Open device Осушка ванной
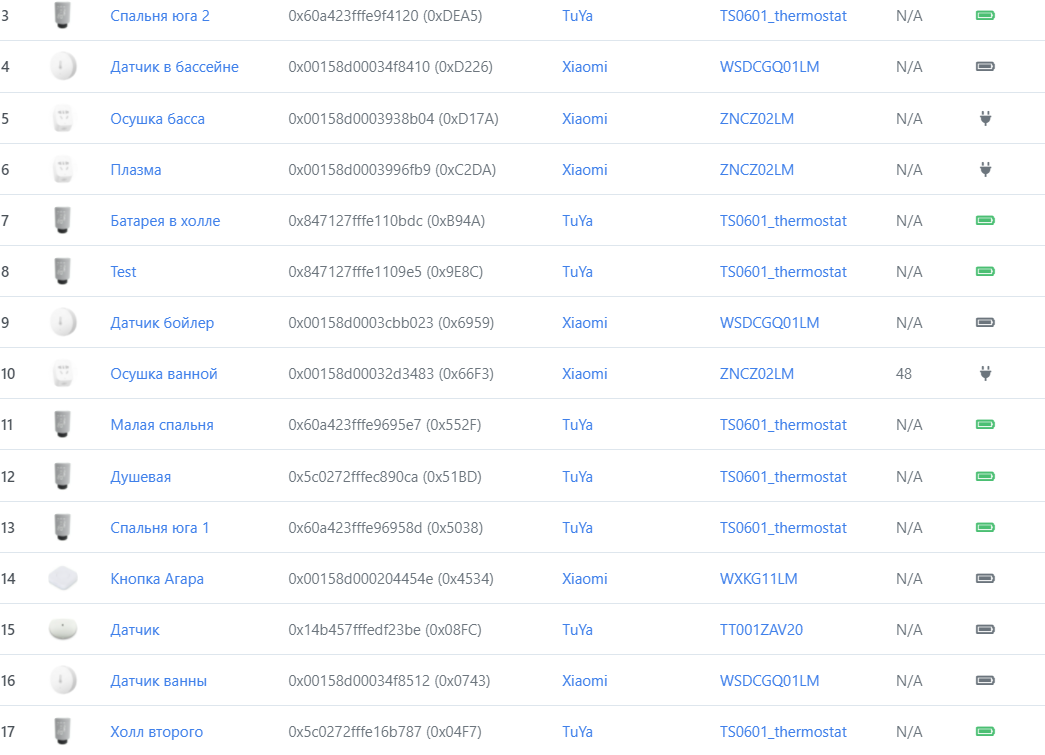Screen dimensions: 1045x755 pyautogui.click(x=164, y=374)
